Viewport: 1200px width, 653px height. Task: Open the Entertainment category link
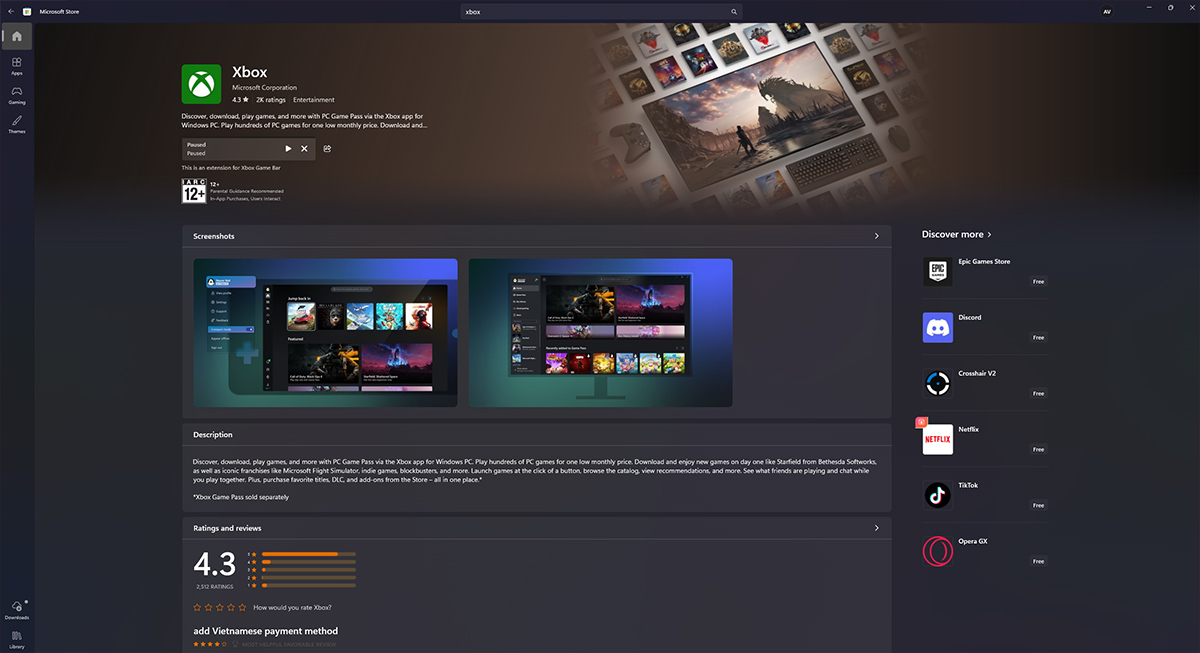point(314,100)
